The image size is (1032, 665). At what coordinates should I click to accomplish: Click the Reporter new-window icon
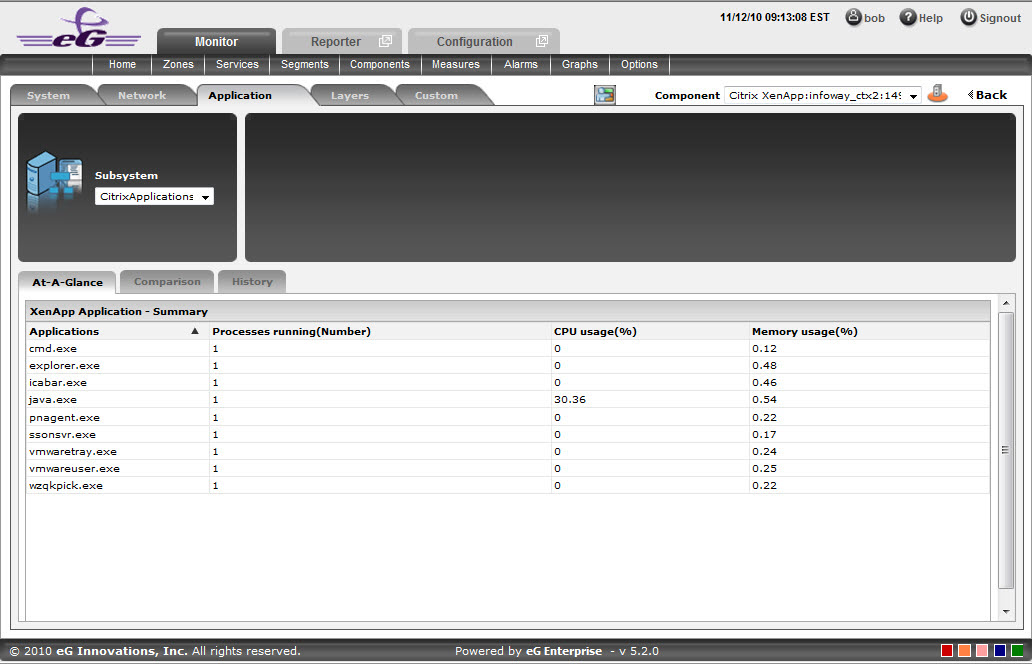[x=385, y=41]
